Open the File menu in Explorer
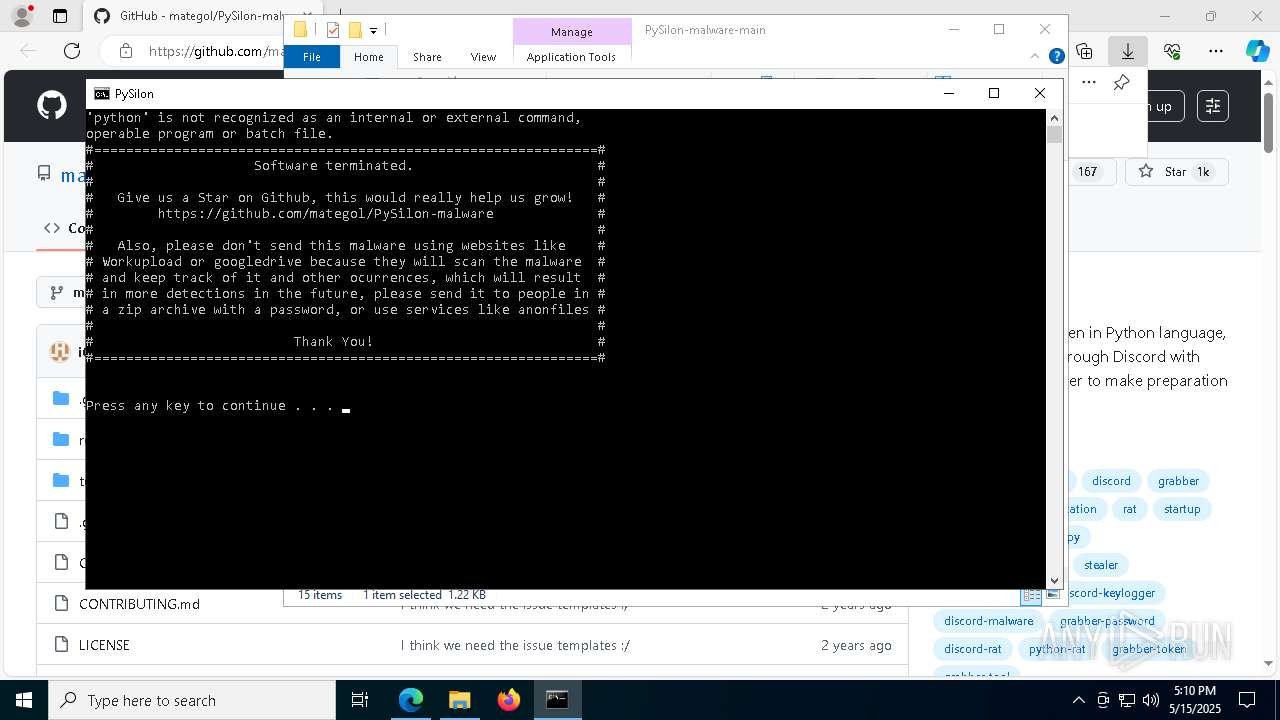Screen dimensions: 1280x720 [x=312, y=57]
